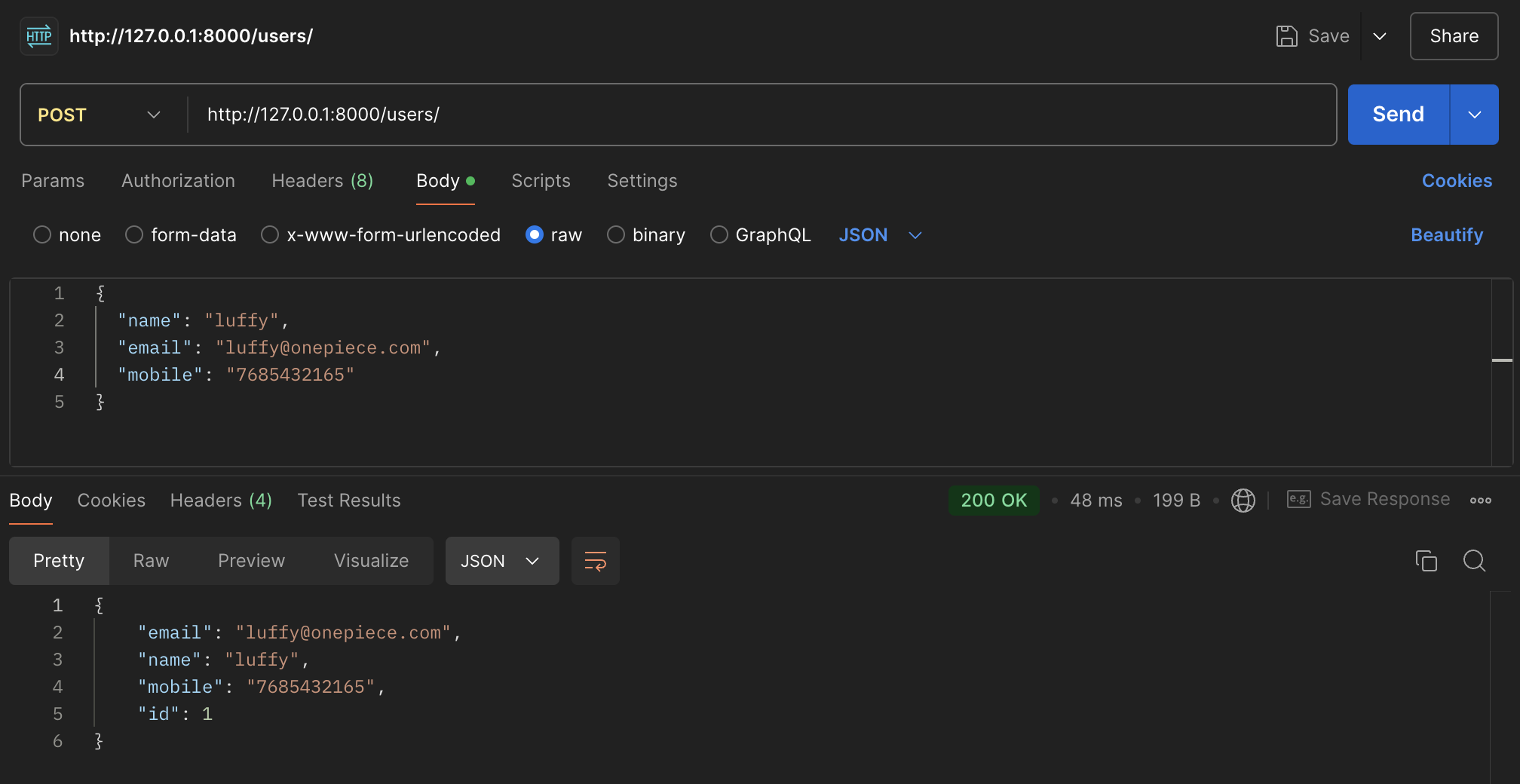Switch response view to Visualize
The width and height of the screenshot is (1520, 784).
[x=371, y=561]
